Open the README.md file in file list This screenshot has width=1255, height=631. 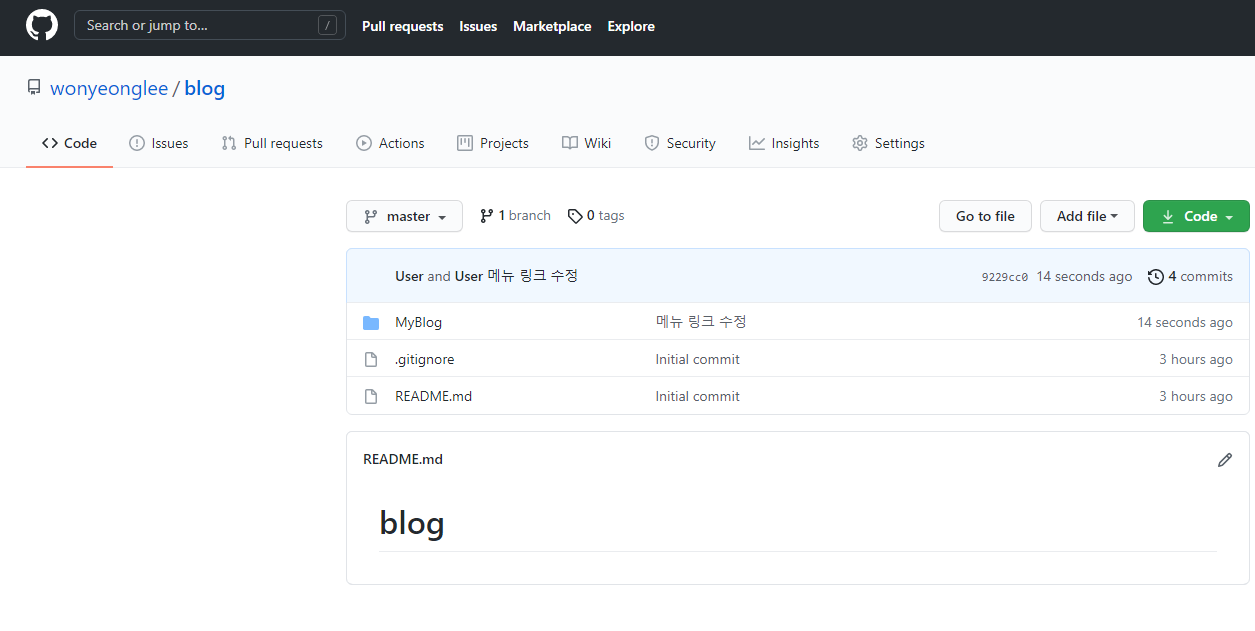point(433,396)
